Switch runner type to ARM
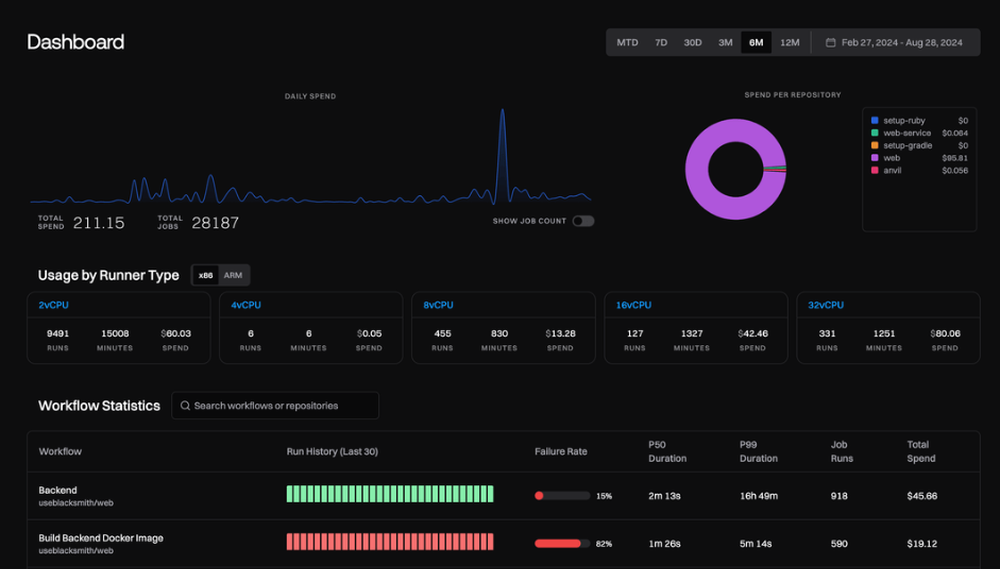 (233, 276)
